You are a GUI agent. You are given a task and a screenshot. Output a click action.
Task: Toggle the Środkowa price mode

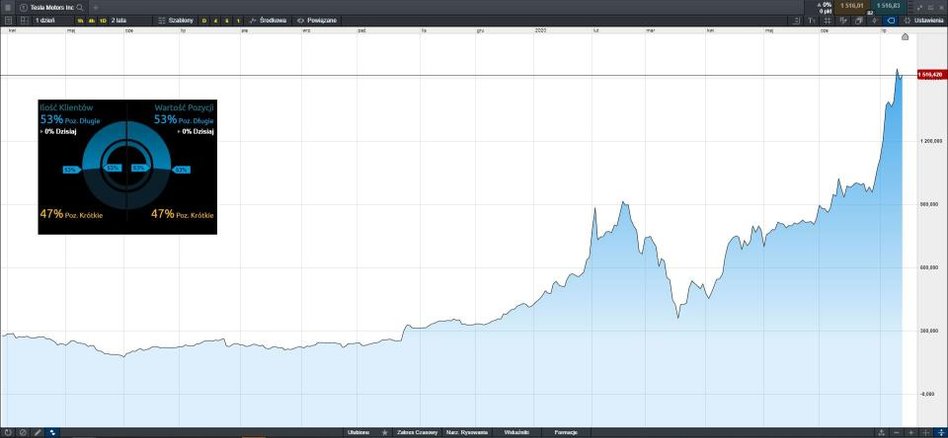(x=268, y=19)
